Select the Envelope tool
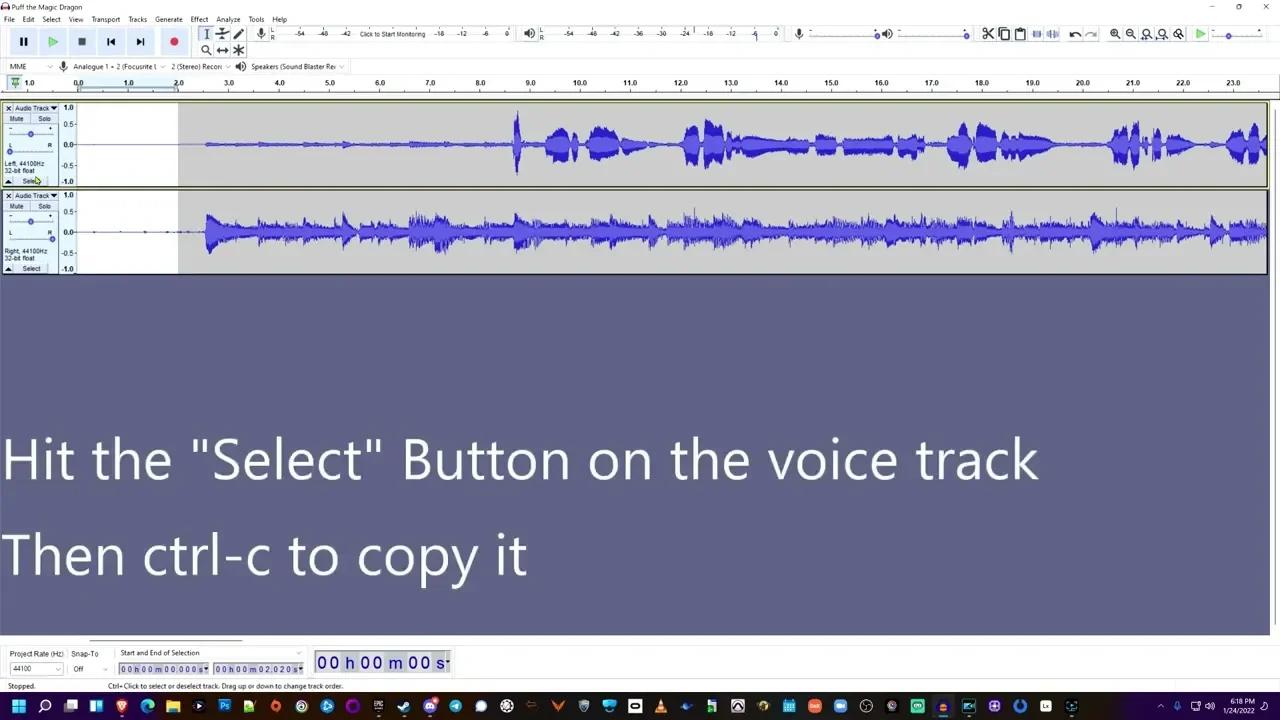The height and width of the screenshot is (720, 1280). (x=222, y=34)
